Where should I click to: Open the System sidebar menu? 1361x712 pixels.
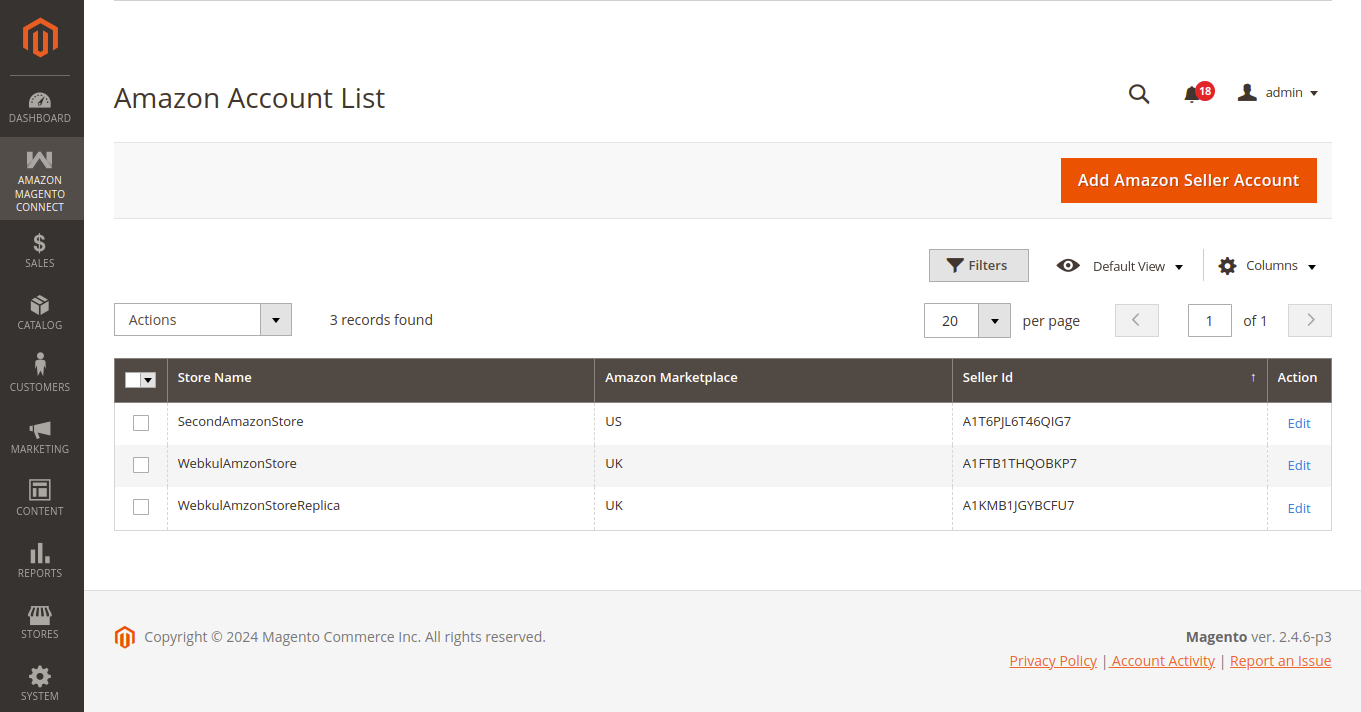coord(41,684)
